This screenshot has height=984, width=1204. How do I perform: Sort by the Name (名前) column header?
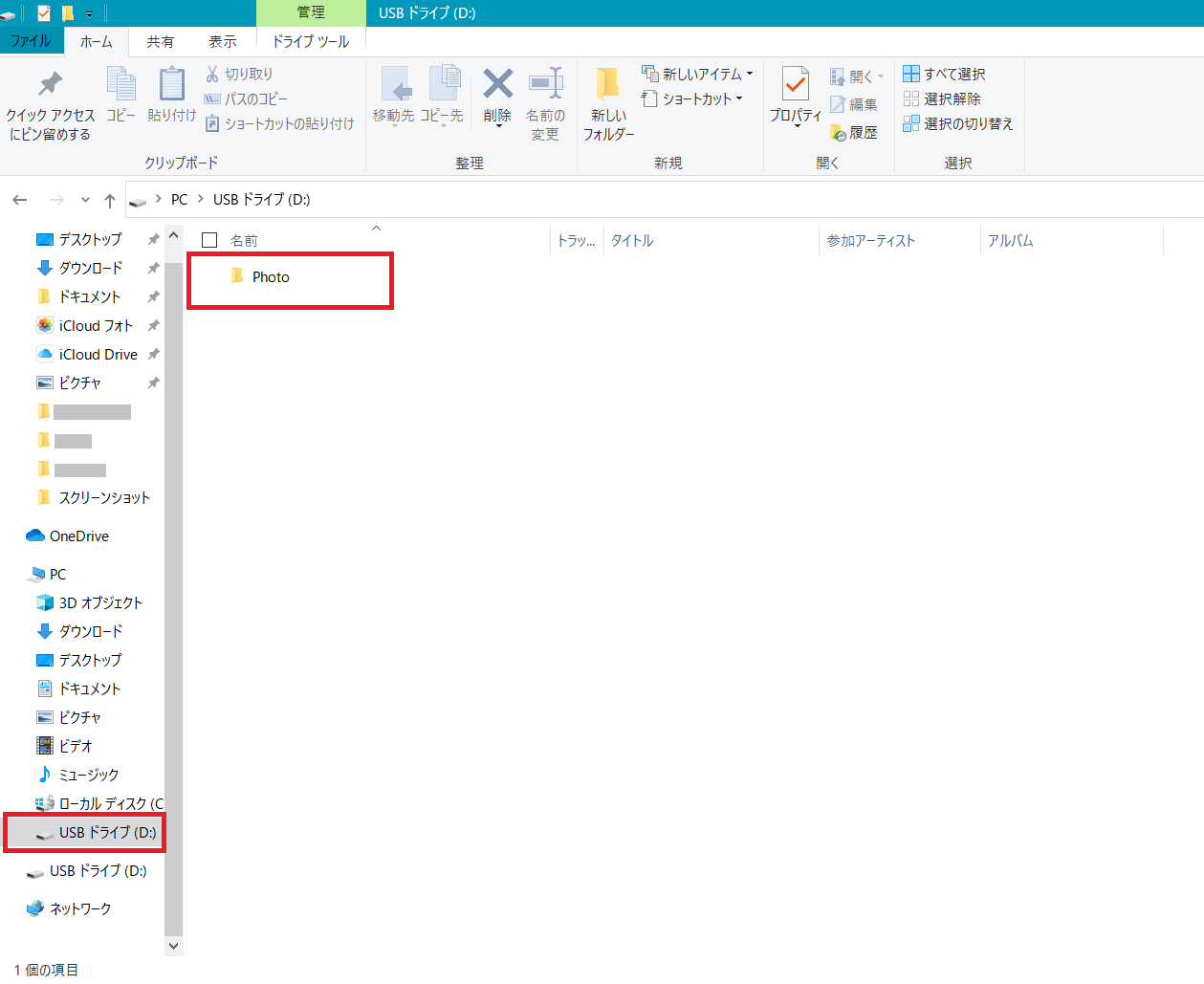click(x=244, y=240)
